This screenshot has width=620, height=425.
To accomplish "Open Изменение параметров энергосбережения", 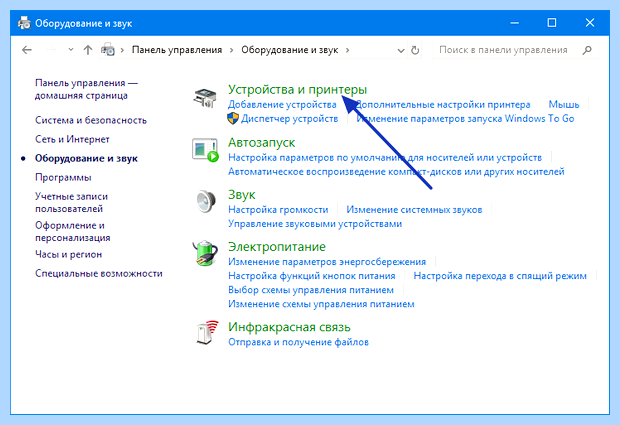I will 327,262.
